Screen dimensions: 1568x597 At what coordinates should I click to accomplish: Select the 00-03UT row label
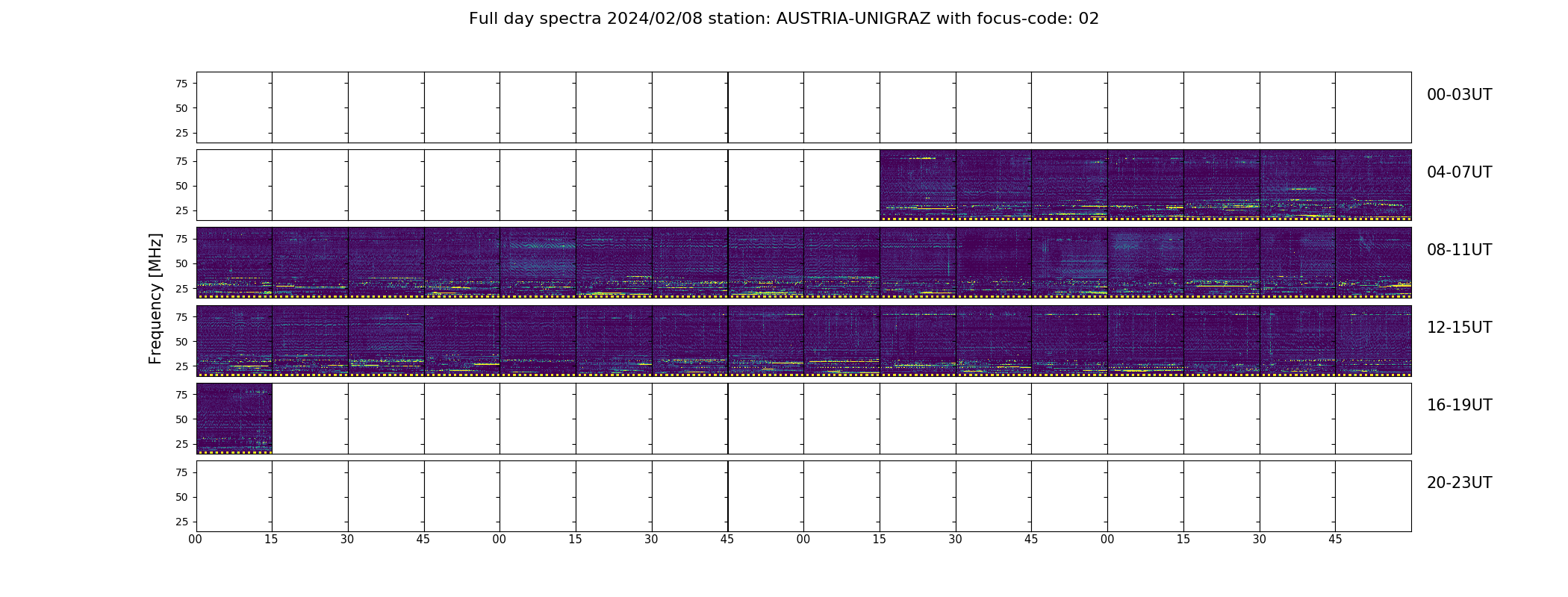click(x=1458, y=95)
